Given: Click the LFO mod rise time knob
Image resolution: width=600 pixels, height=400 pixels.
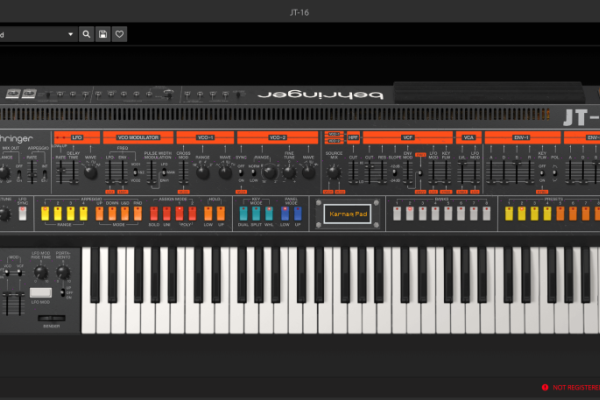Looking at the screenshot, I should [41, 273].
